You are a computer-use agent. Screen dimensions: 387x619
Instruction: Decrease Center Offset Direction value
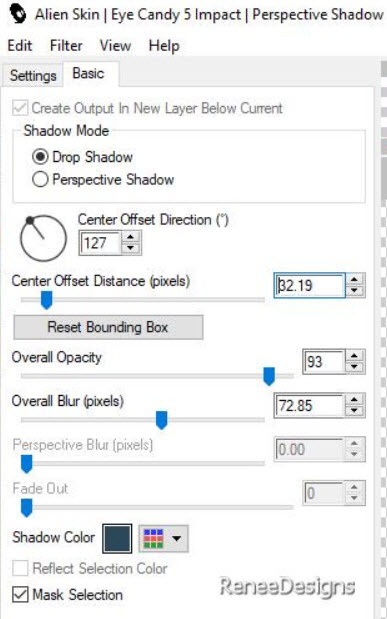[x=131, y=248]
